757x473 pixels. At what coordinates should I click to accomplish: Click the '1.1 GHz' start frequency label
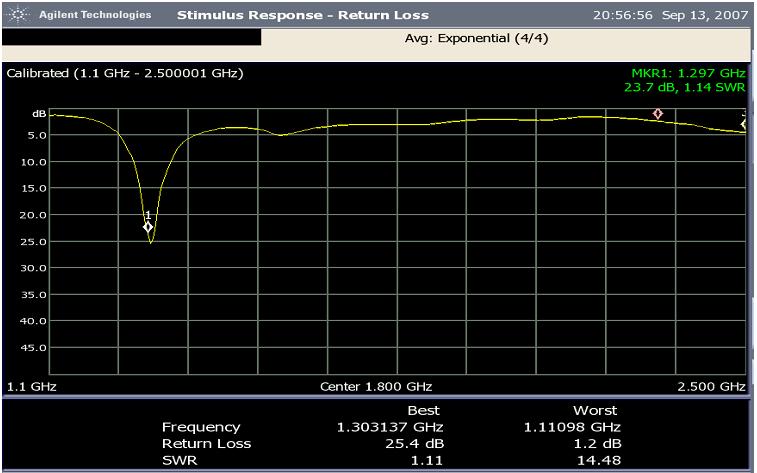[31, 387]
